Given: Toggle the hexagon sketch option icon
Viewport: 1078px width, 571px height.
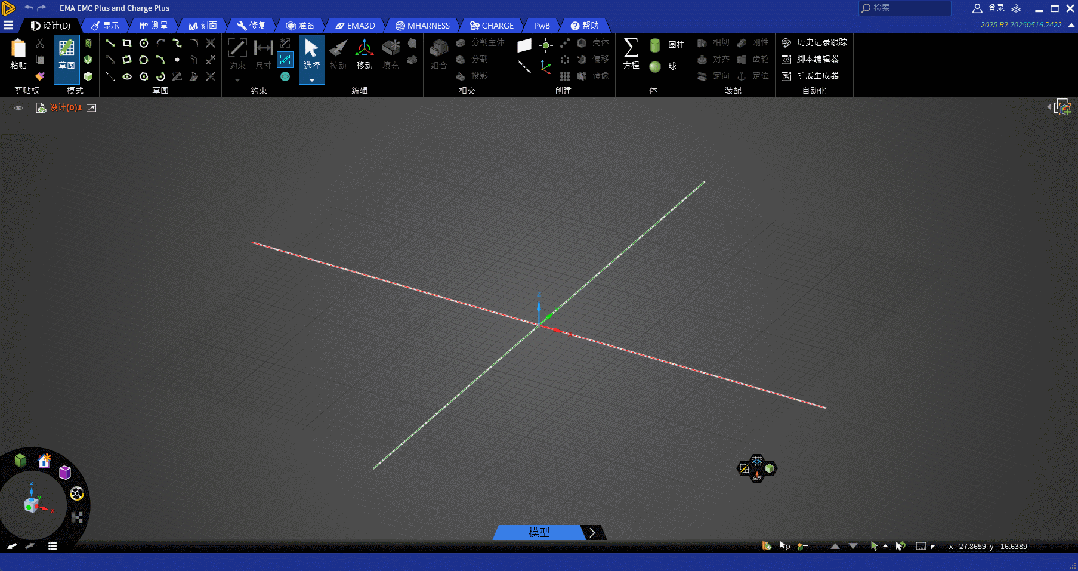Looking at the screenshot, I should (x=285, y=76).
